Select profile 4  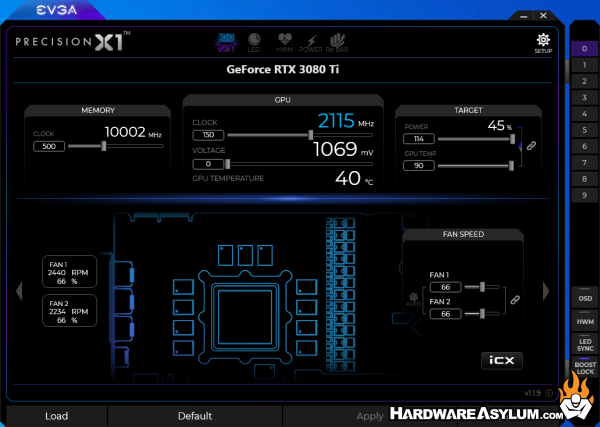click(584, 114)
